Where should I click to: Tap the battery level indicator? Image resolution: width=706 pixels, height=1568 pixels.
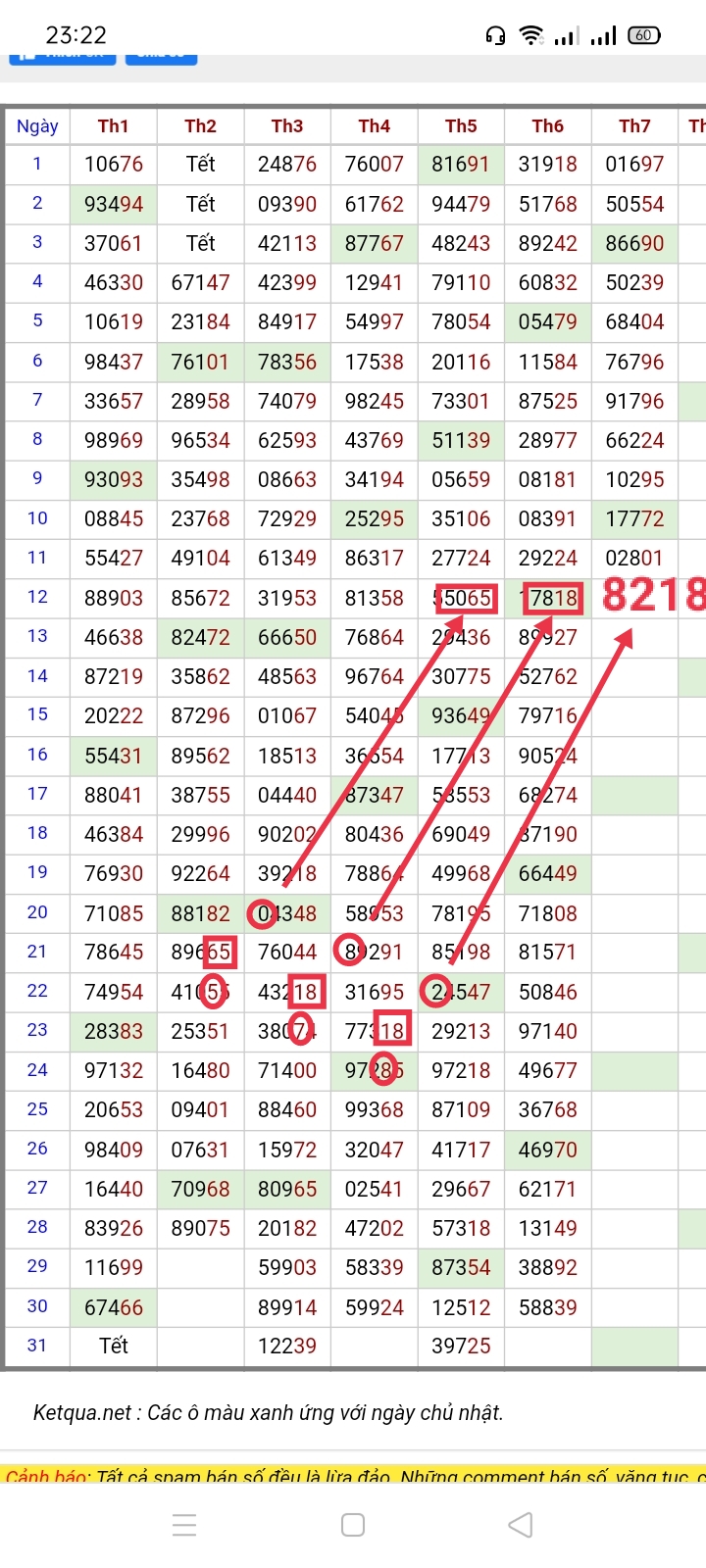(643, 35)
